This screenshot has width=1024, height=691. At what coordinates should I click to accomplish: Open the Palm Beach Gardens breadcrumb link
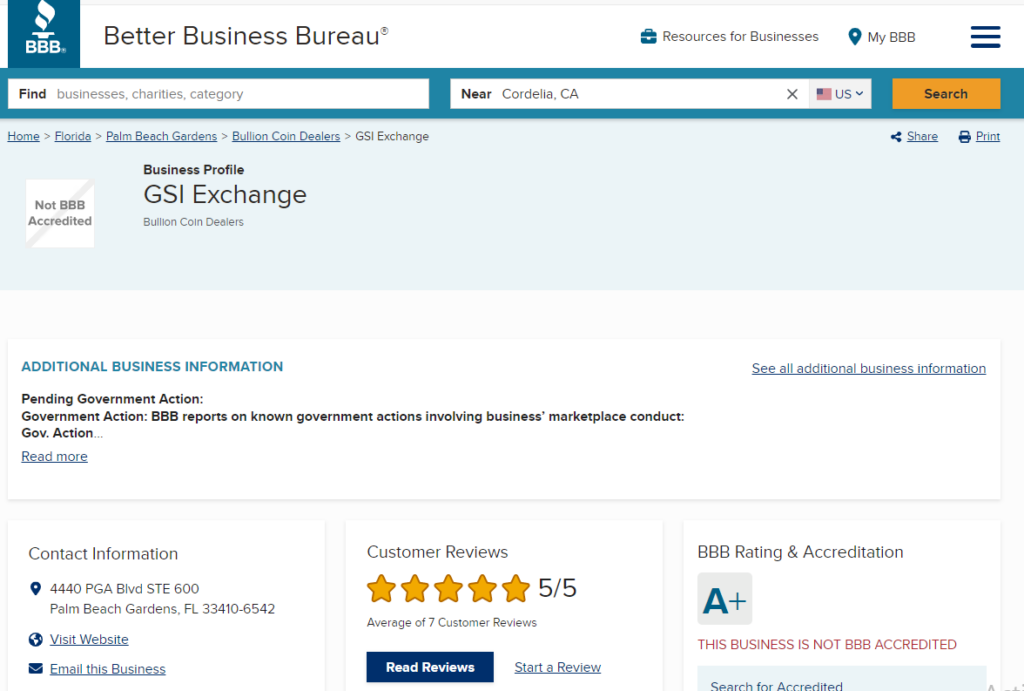pos(161,137)
